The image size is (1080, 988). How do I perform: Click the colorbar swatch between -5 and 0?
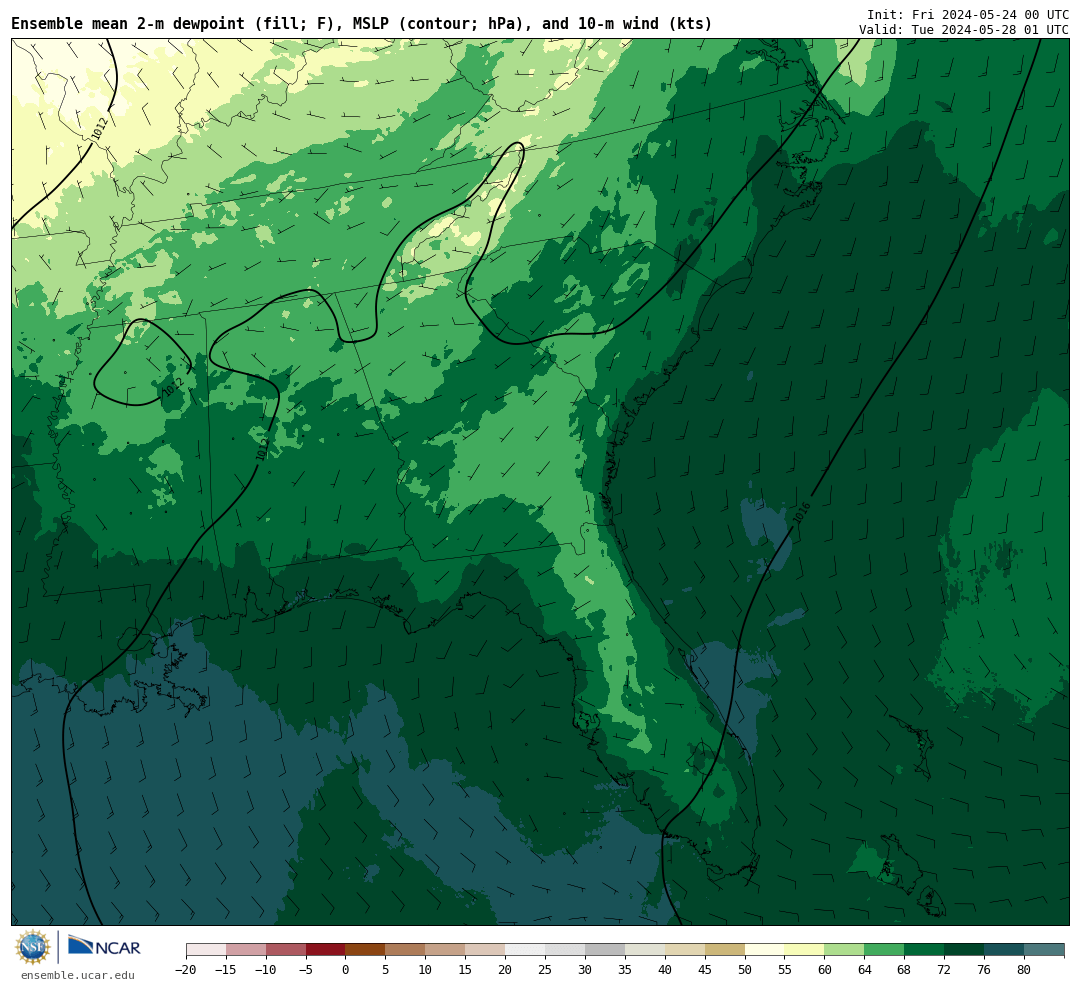point(325,950)
